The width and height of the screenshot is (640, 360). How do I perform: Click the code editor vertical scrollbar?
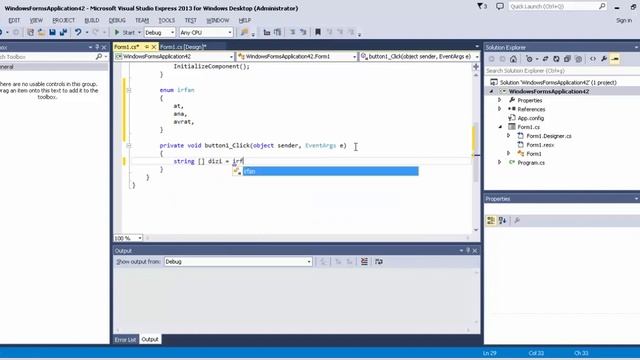[x=476, y=151]
